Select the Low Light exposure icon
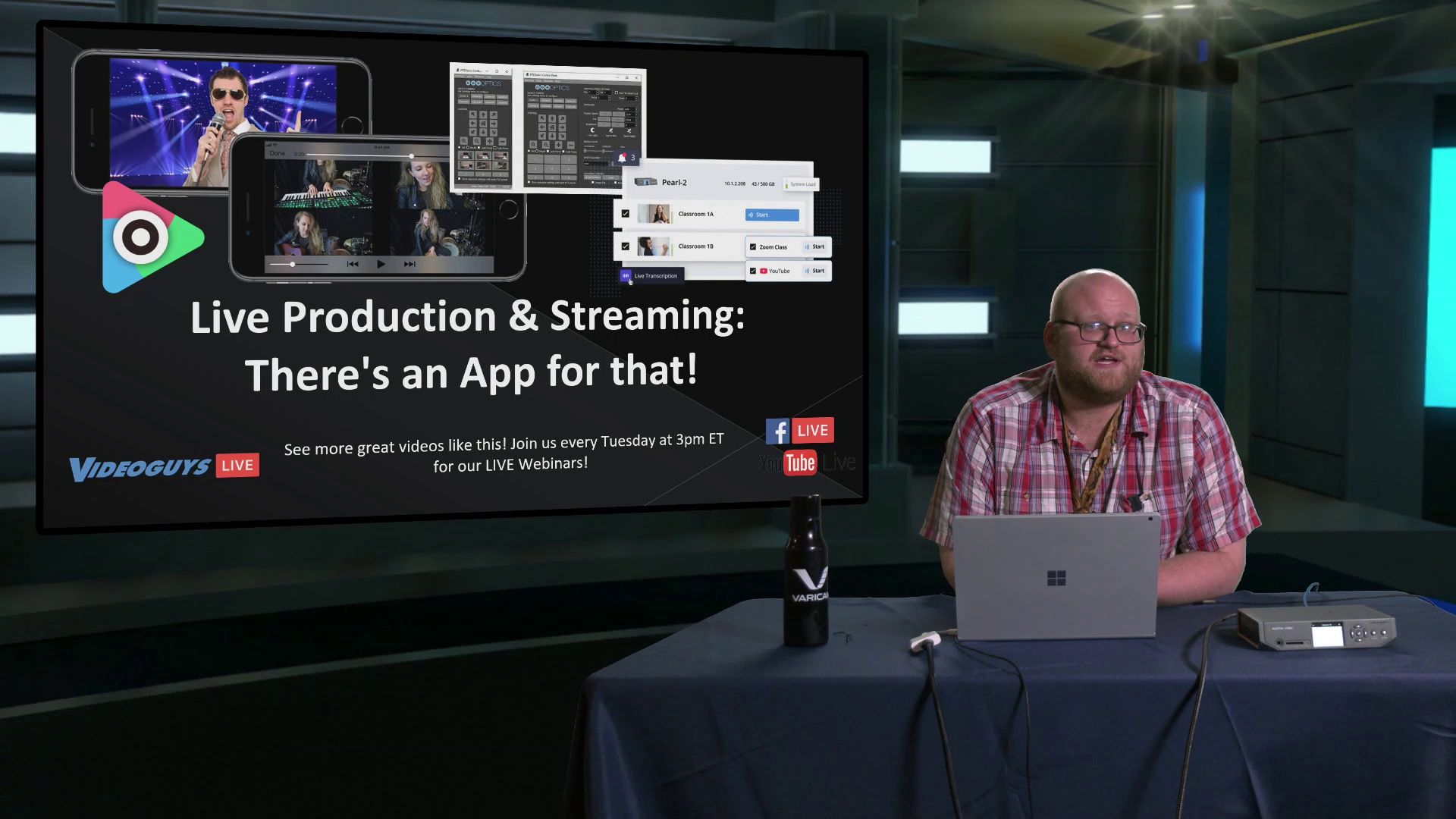 pos(593,130)
